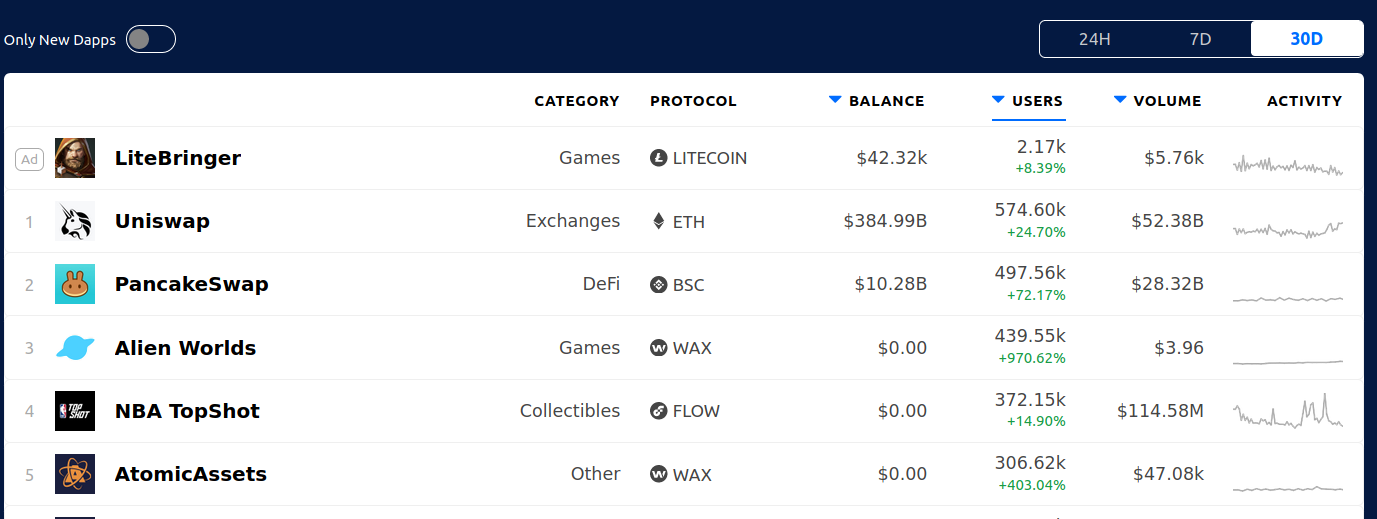Image resolution: width=1377 pixels, height=519 pixels.
Task: Open the PancakeSwap dapp link
Action: coord(192,284)
